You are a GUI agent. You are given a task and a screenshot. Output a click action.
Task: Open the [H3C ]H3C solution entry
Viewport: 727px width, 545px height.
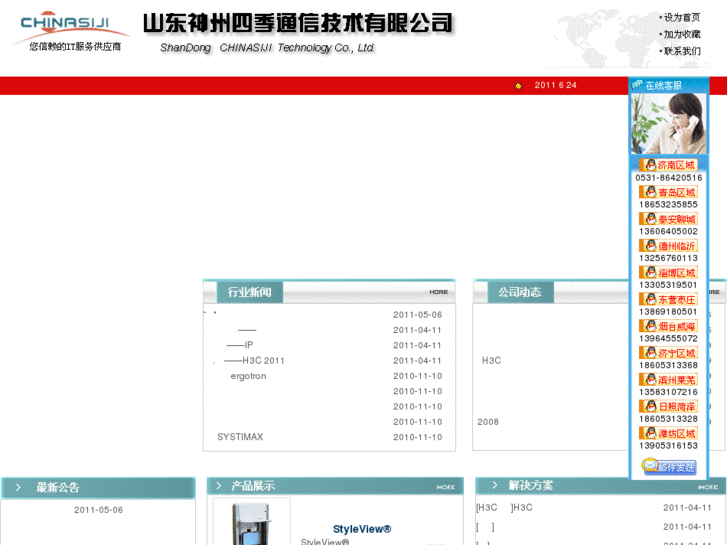[x=504, y=508]
